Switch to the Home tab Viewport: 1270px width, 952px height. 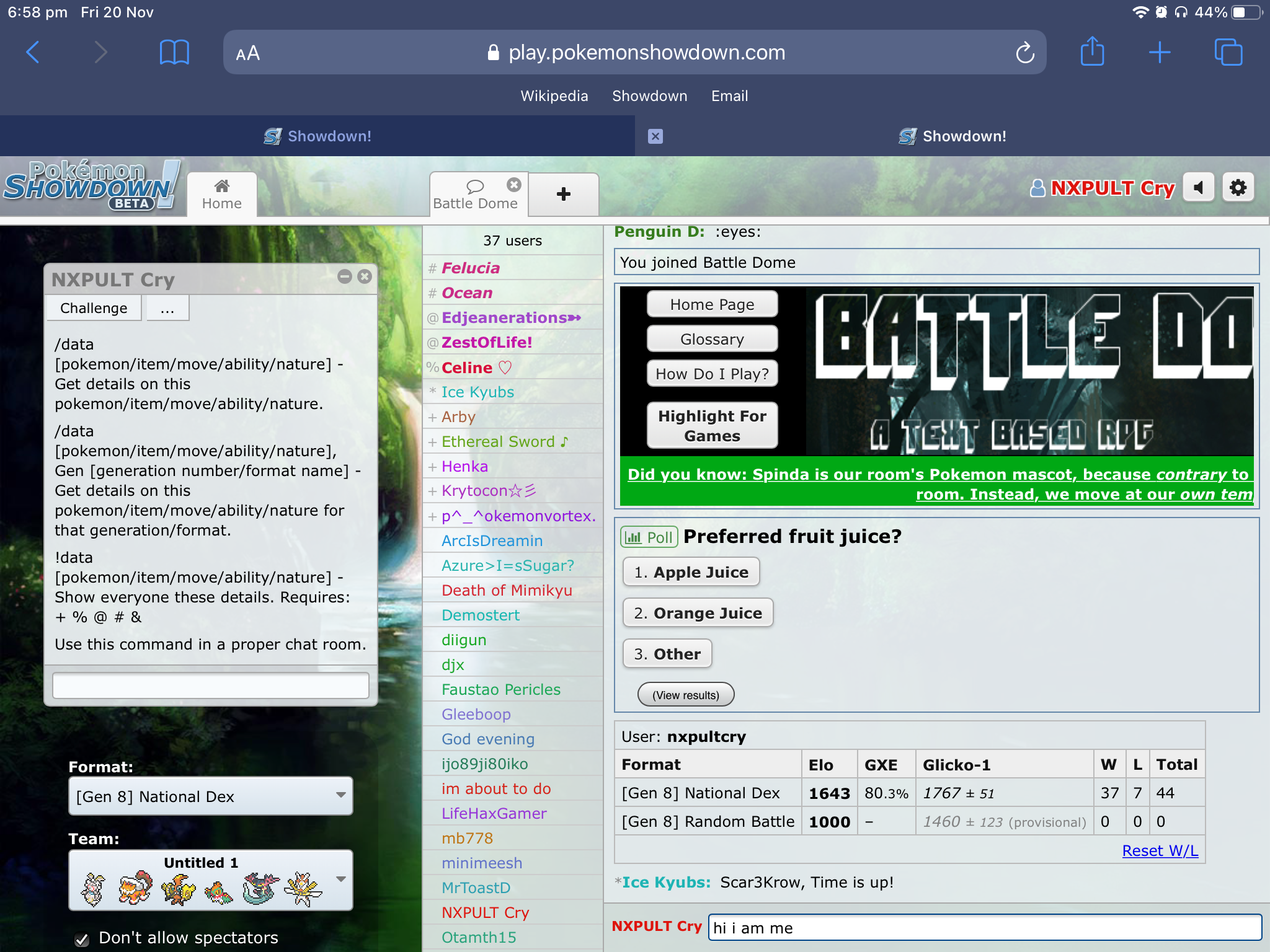click(x=221, y=195)
